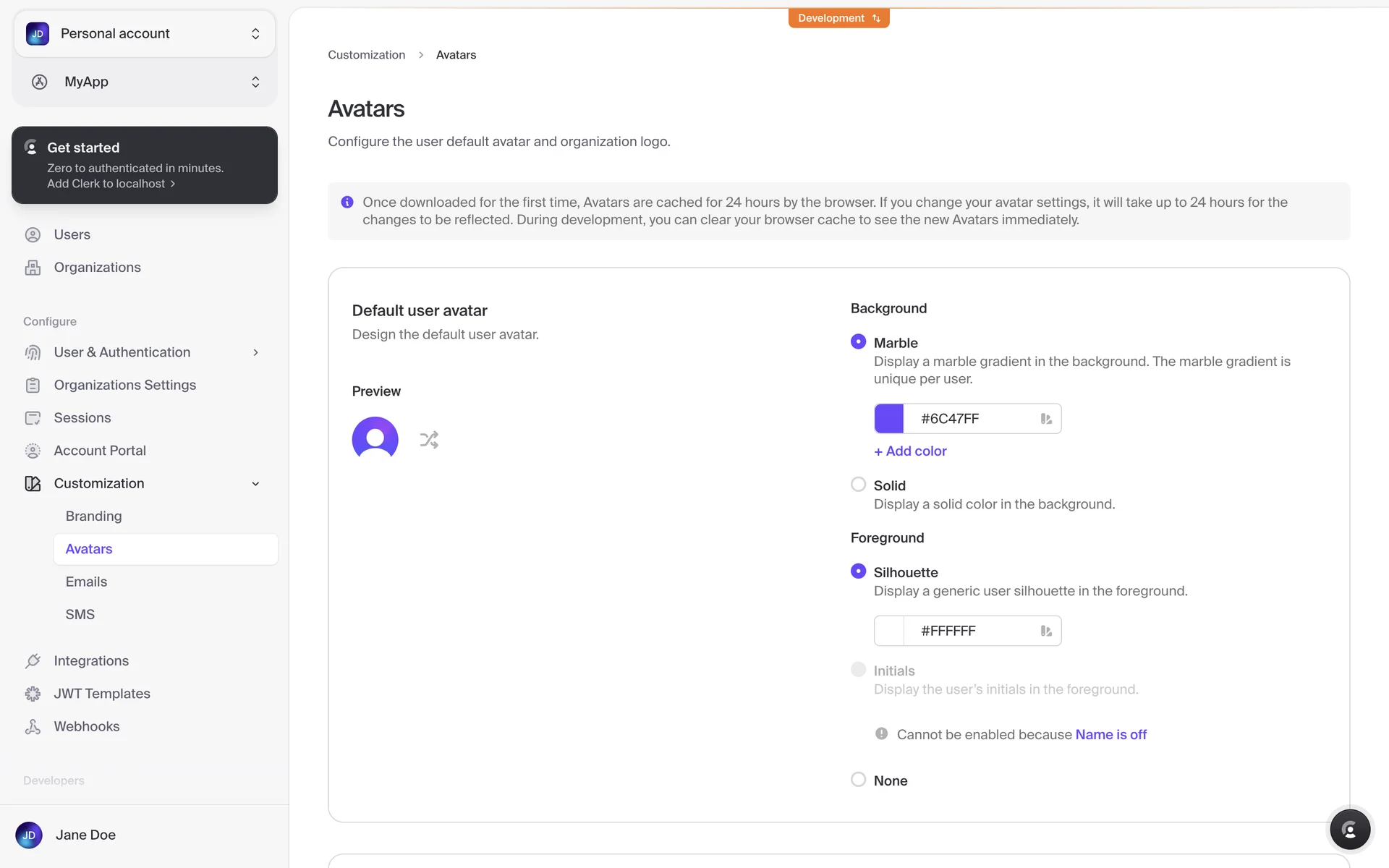Select the Marble background radio option

(858, 341)
